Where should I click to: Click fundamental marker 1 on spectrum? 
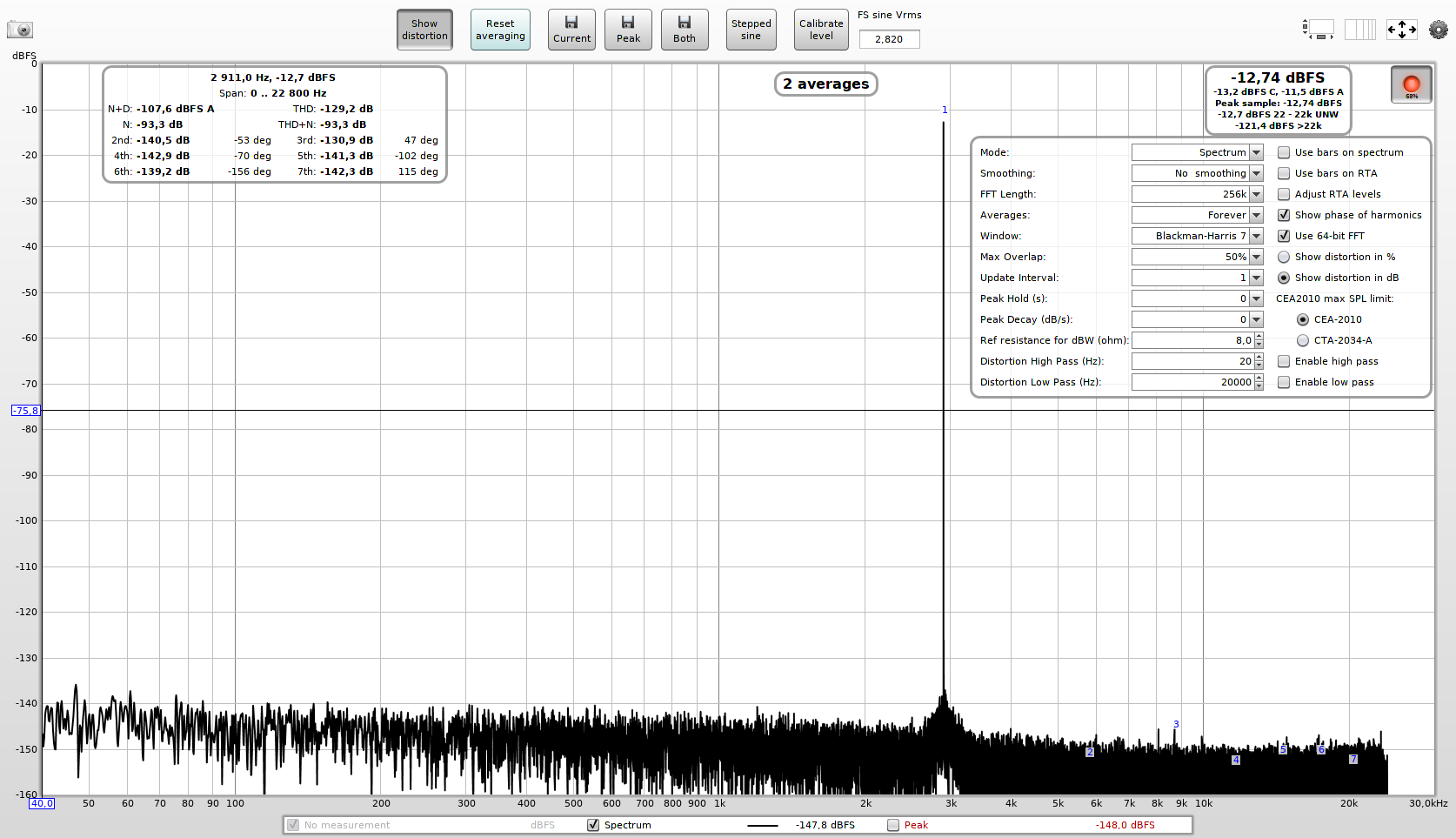945,110
